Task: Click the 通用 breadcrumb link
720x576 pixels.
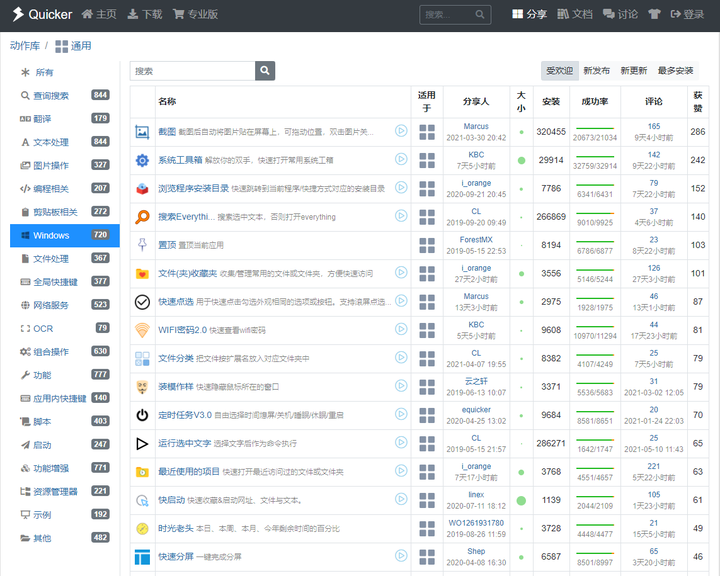Action: tap(73, 46)
